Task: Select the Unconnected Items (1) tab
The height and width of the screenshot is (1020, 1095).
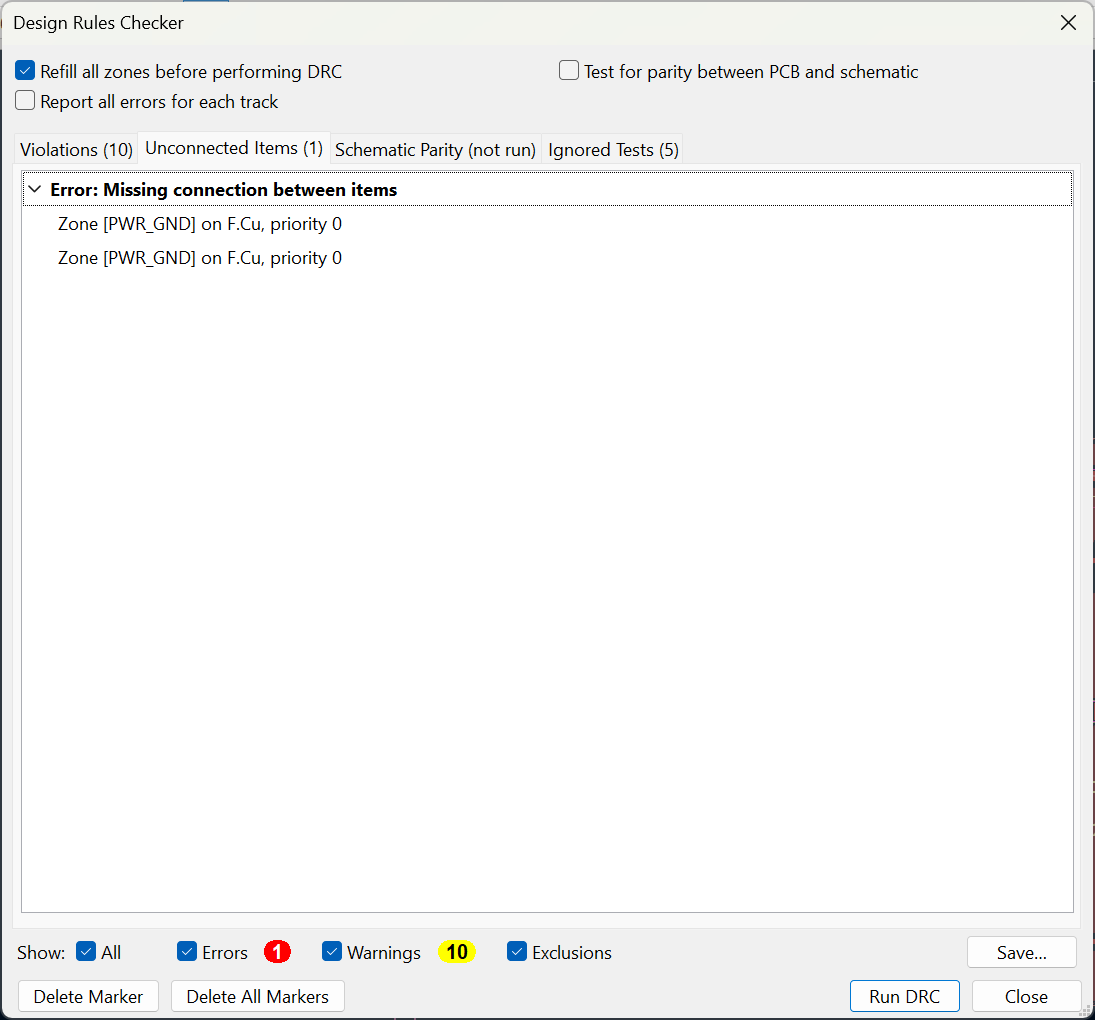Action: (x=234, y=148)
